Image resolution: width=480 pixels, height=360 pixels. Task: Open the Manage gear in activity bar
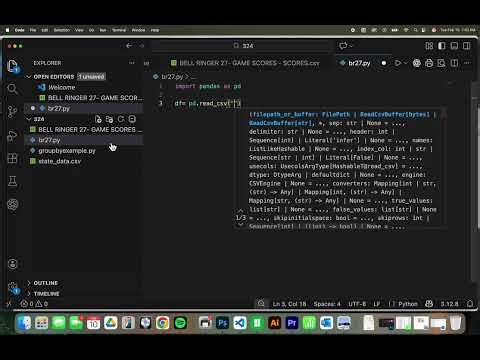[13, 287]
